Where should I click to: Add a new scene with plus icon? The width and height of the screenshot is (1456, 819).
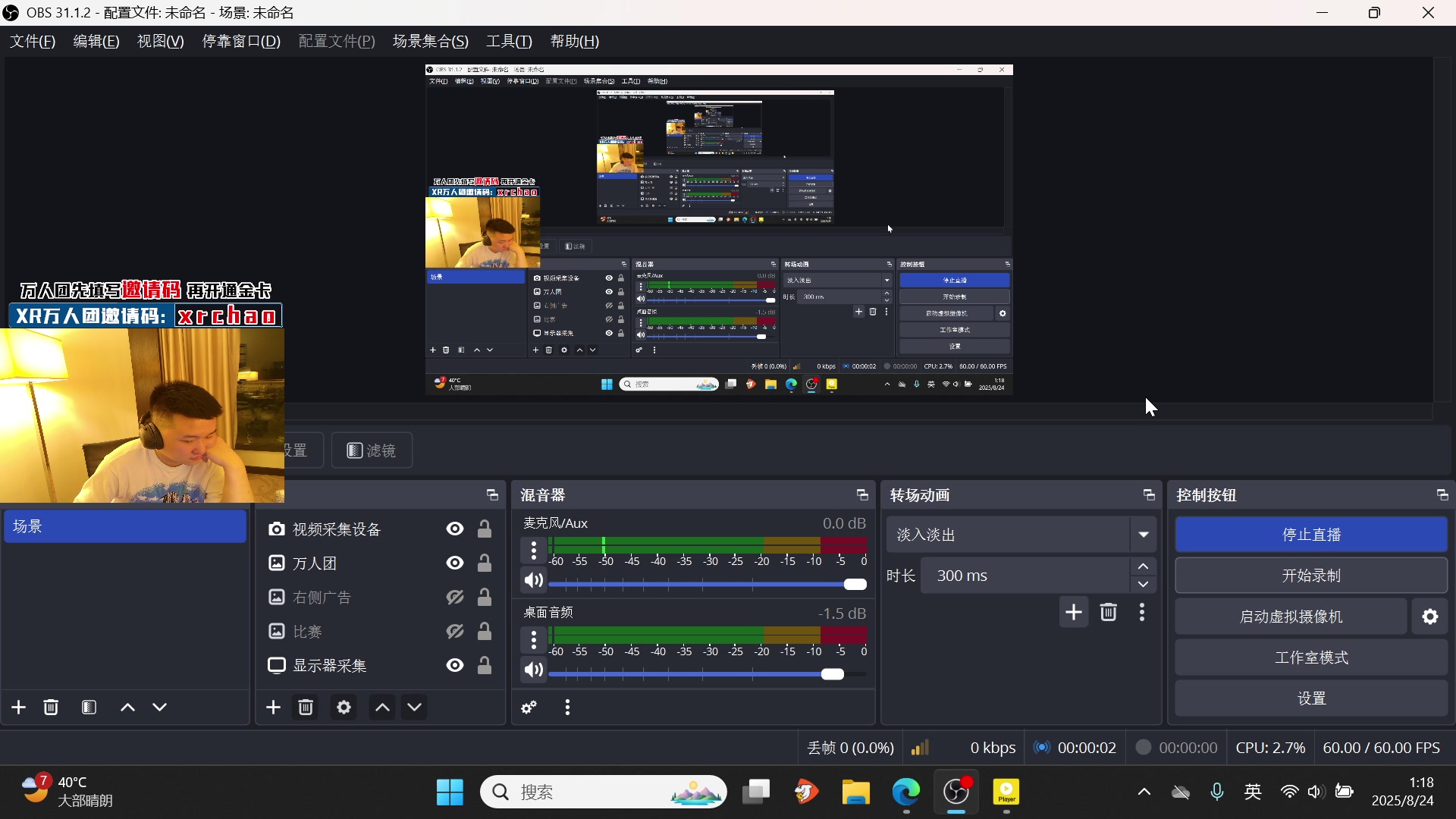pyautogui.click(x=19, y=708)
